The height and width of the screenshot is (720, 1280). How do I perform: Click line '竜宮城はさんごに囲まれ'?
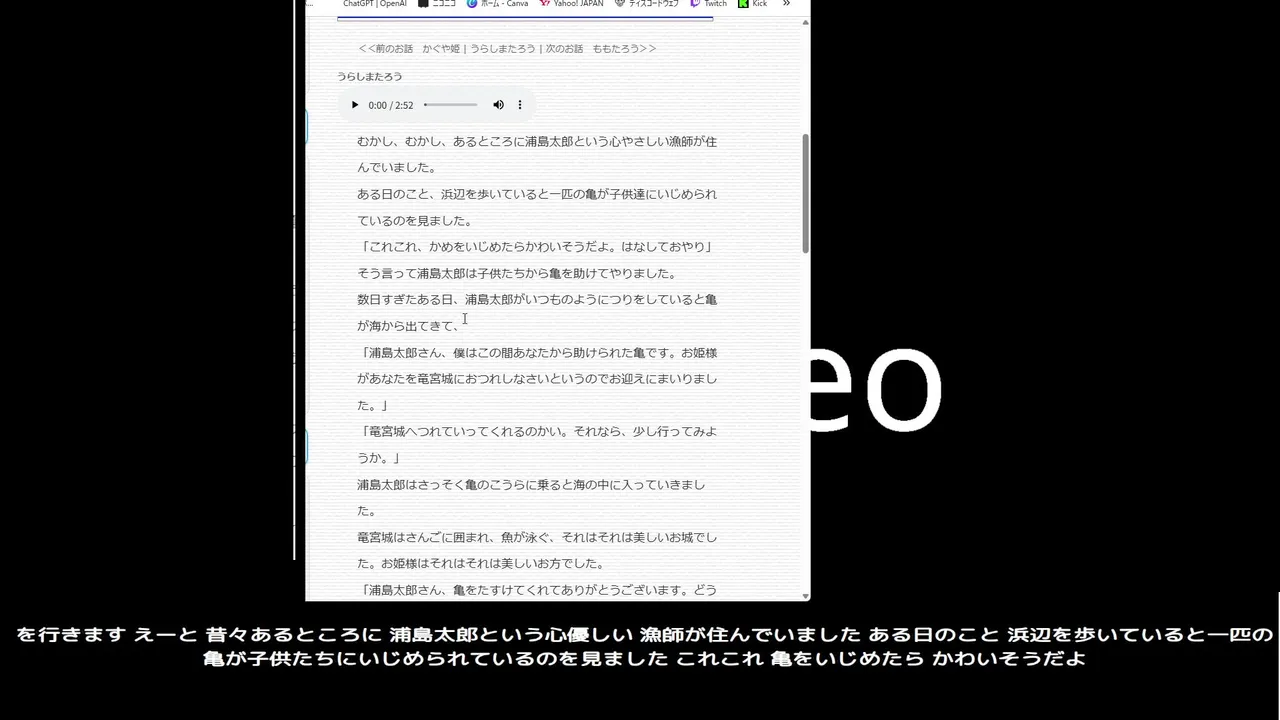click(537, 537)
